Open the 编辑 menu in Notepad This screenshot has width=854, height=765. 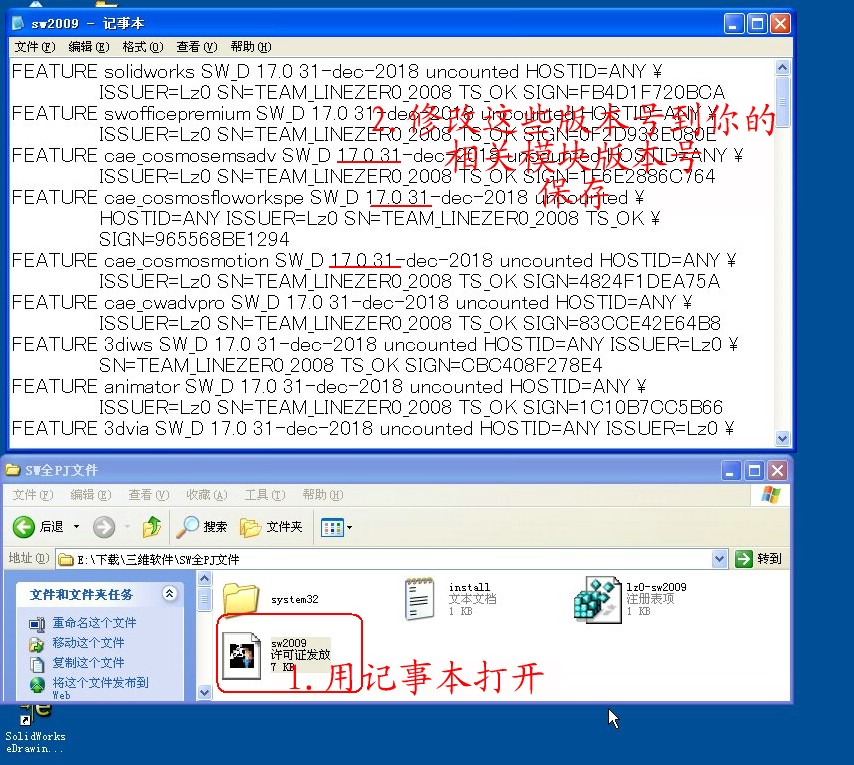pos(89,47)
